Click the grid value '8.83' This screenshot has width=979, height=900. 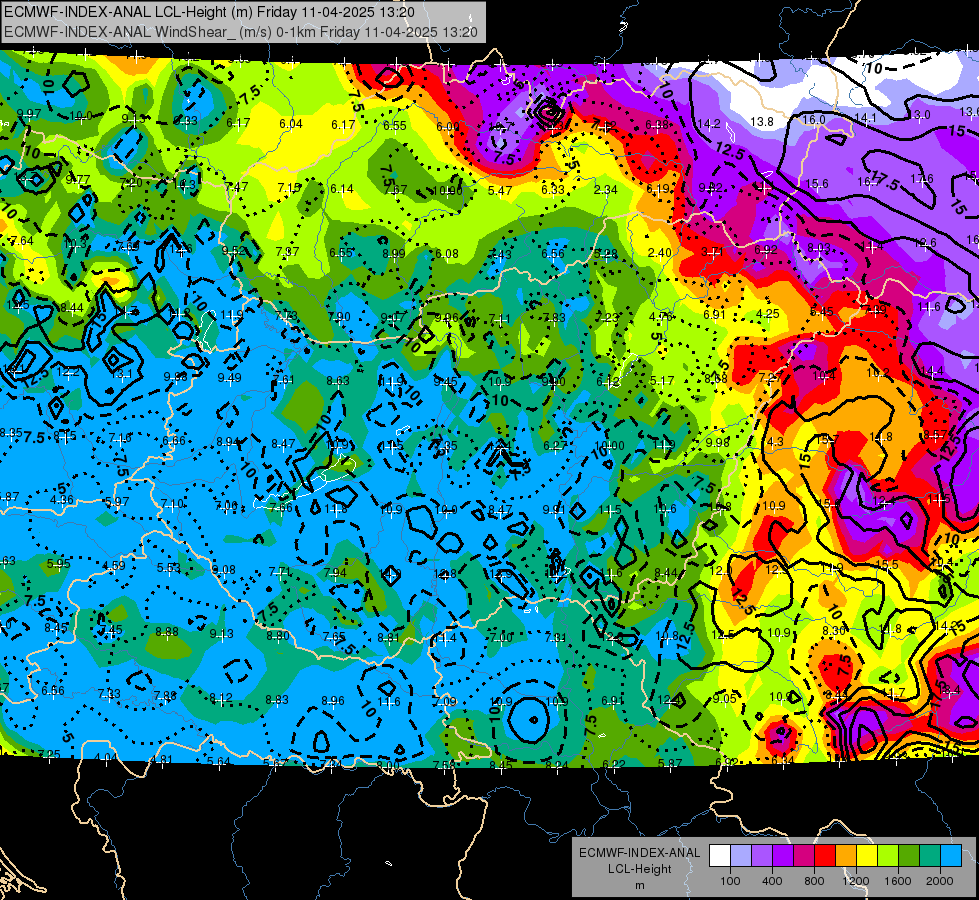pos(277,700)
